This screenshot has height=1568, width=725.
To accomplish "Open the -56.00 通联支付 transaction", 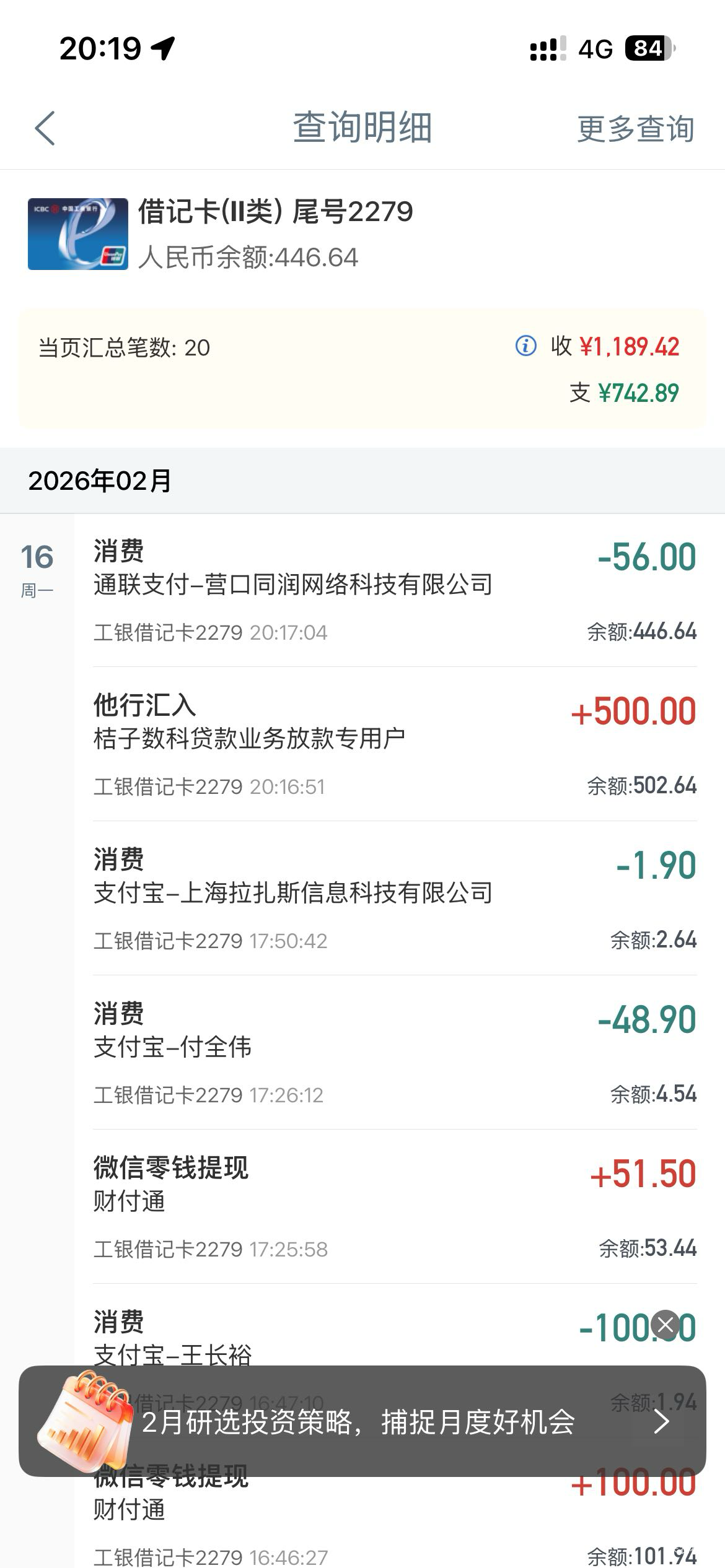I will 395,590.
